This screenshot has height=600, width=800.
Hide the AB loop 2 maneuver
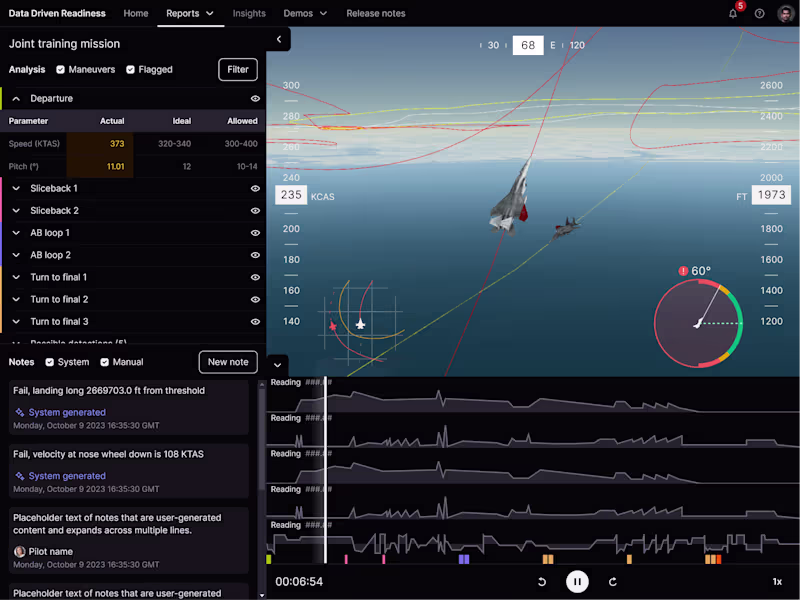(255, 255)
